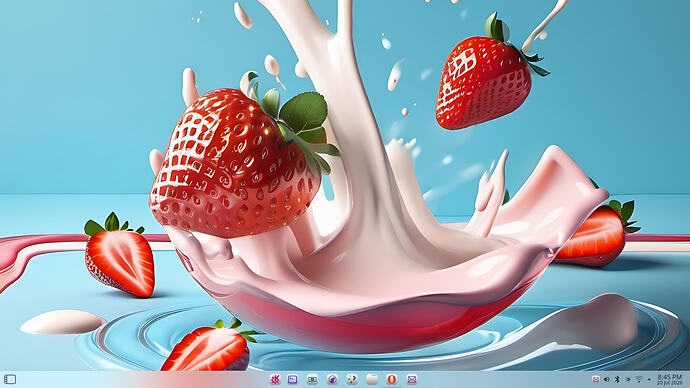Open the purple envelope mail icon
The width and height of the screenshot is (690, 388).
(412, 379)
